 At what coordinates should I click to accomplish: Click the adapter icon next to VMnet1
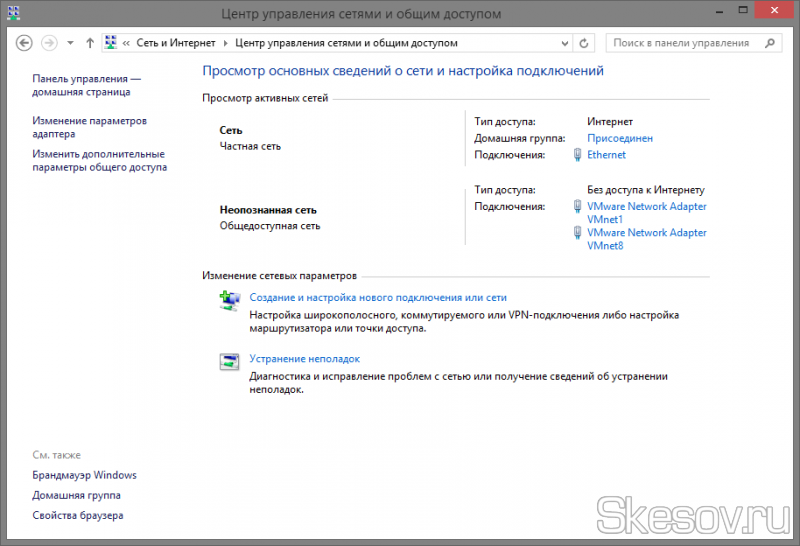point(578,207)
